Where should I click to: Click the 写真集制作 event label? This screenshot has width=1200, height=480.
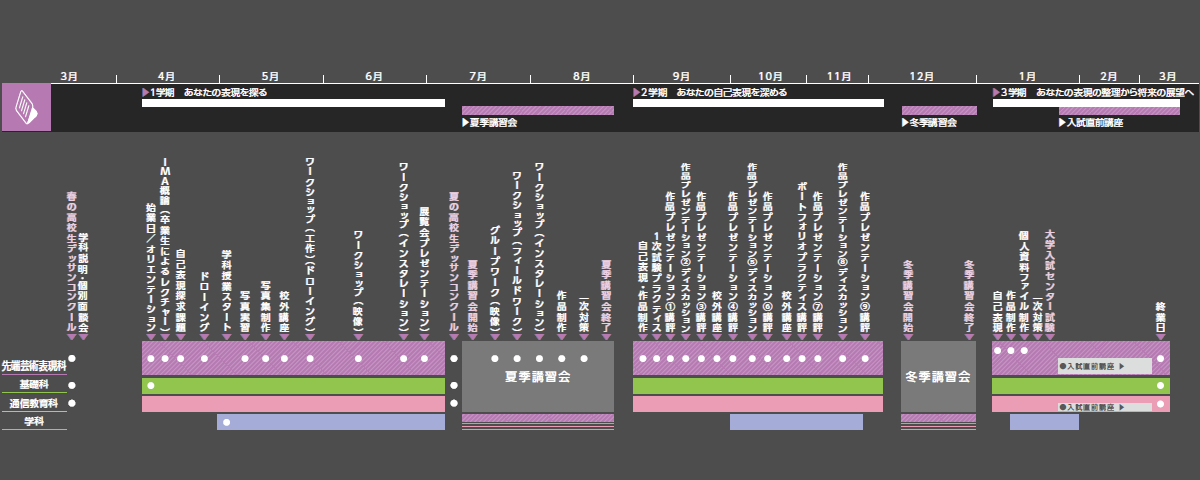click(x=266, y=306)
